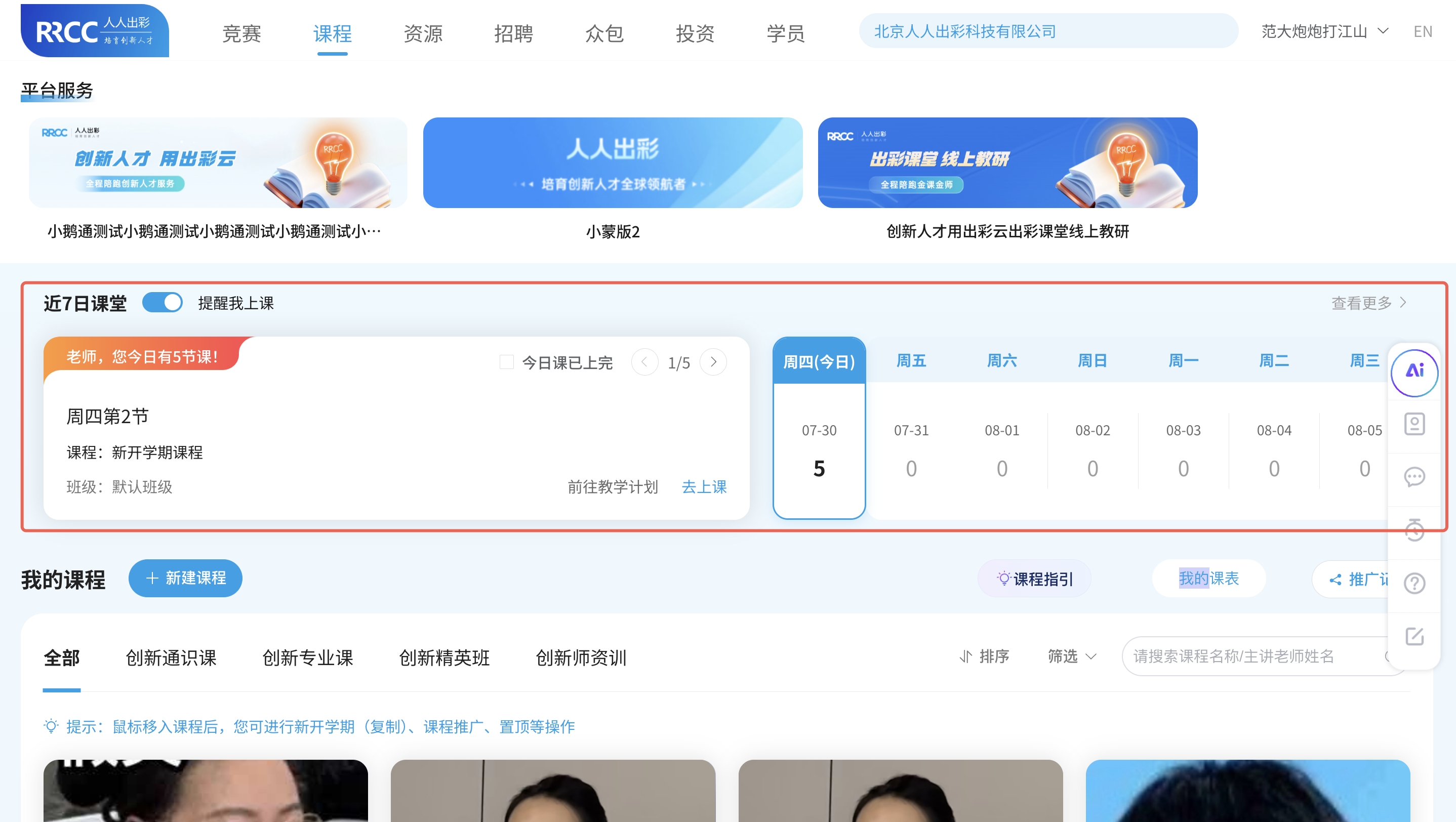Image resolution: width=1456 pixels, height=822 pixels.
Task: Expand 查看更多 for more classes
Action: (x=1368, y=303)
